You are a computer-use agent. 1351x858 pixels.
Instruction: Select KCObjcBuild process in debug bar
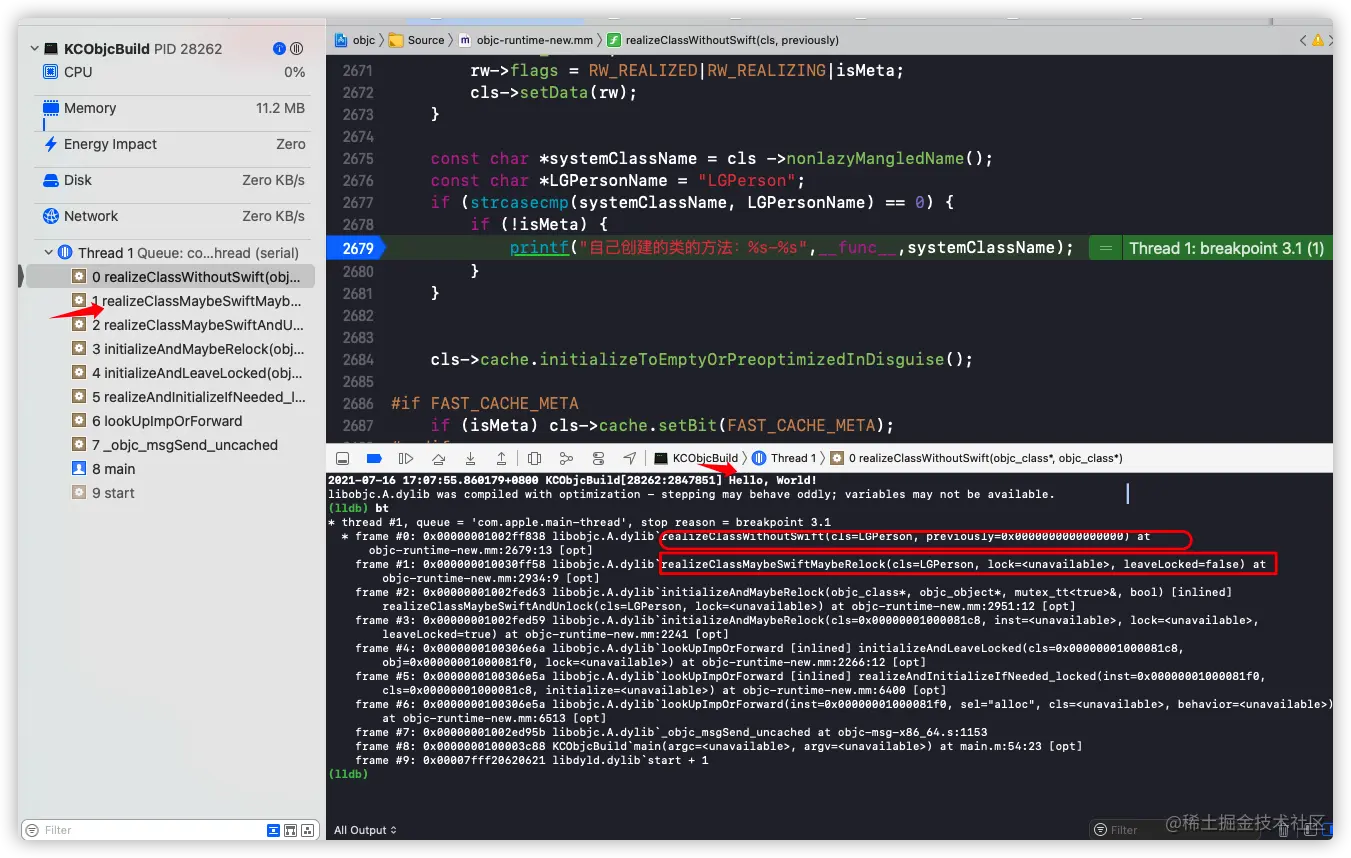(696, 458)
